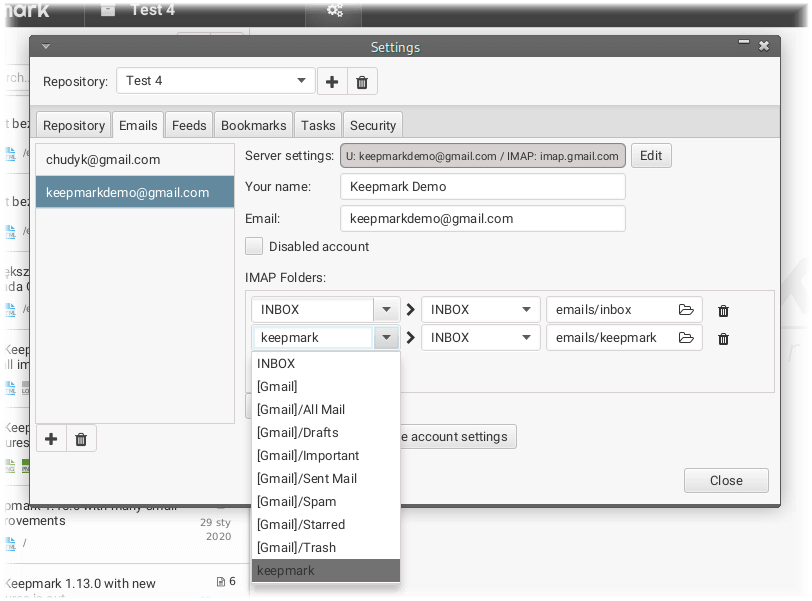Image resolution: width=812 pixels, height=601 pixels.
Task: Open the gears settings icon in top bar
Action: pos(336,11)
